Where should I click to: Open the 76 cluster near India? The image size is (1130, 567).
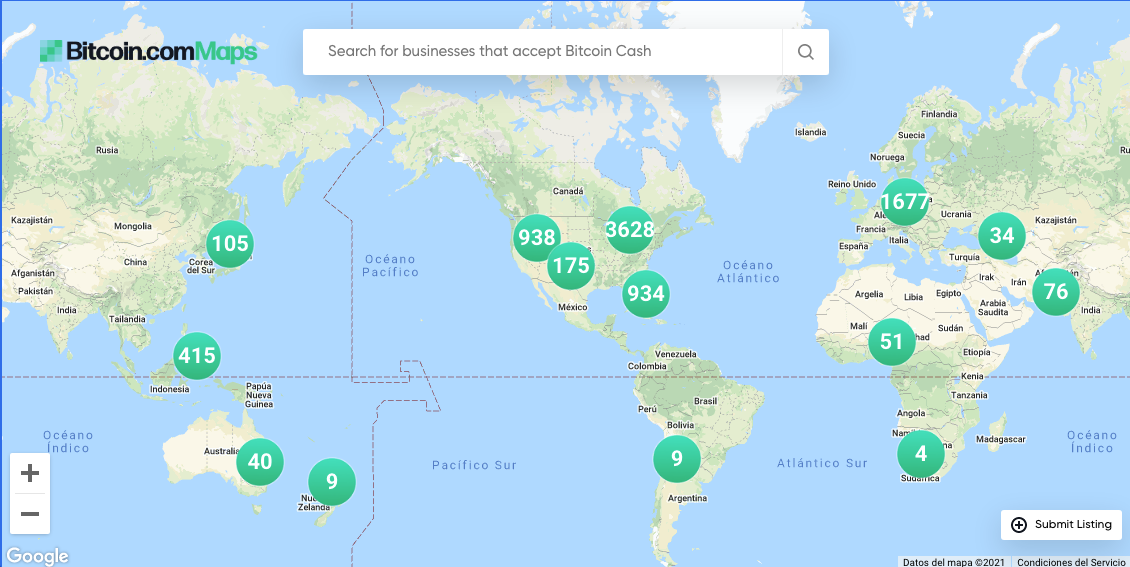[x=1056, y=292]
